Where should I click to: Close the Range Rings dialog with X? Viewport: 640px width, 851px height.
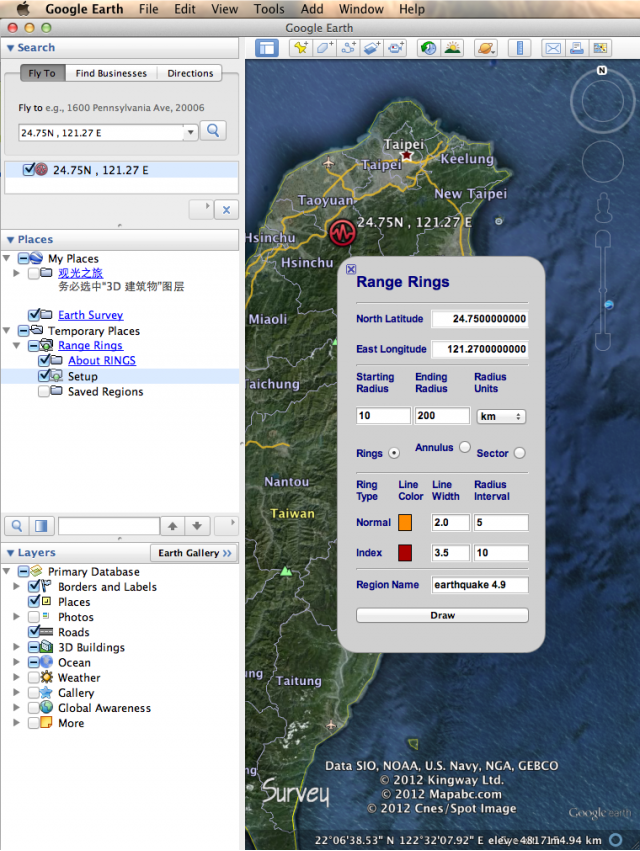pos(351,269)
